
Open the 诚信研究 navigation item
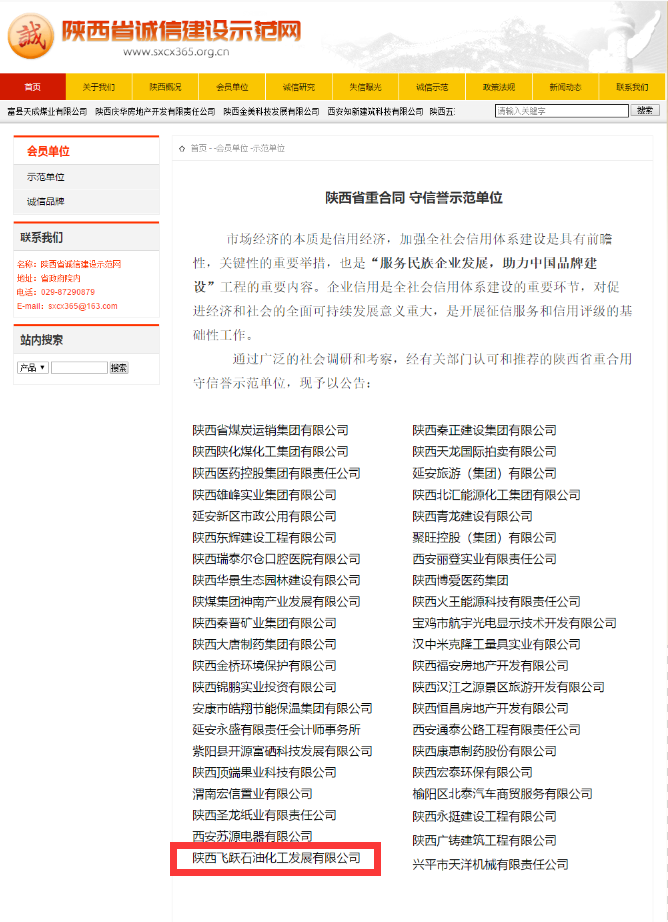click(x=299, y=87)
